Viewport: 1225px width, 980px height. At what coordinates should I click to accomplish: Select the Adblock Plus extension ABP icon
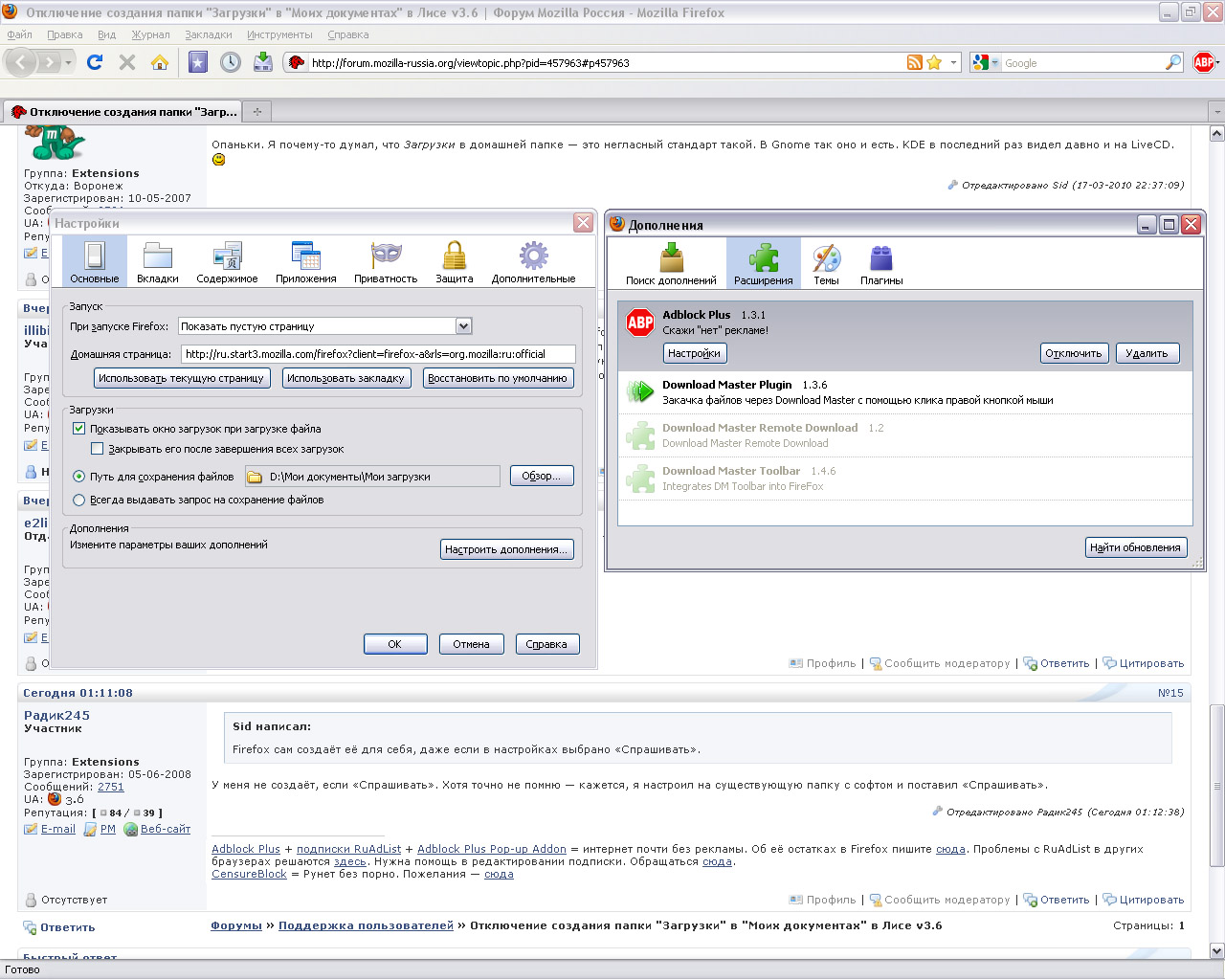[x=640, y=323]
